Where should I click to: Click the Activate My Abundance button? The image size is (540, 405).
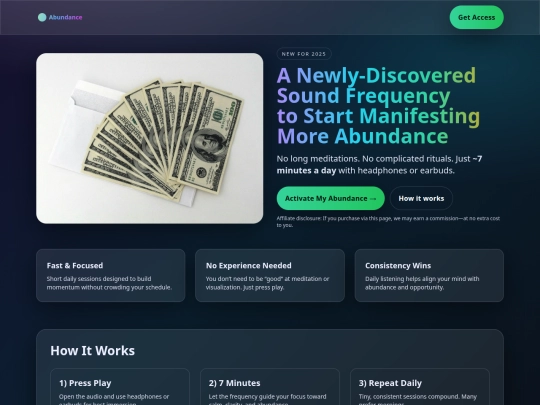(x=331, y=198)
